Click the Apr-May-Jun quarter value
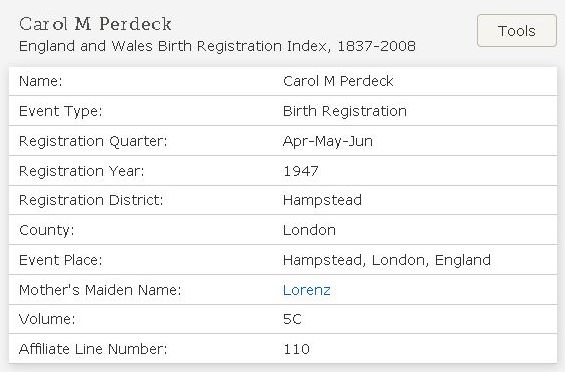This screenshot has width=565, height=372. coord(328,141)
